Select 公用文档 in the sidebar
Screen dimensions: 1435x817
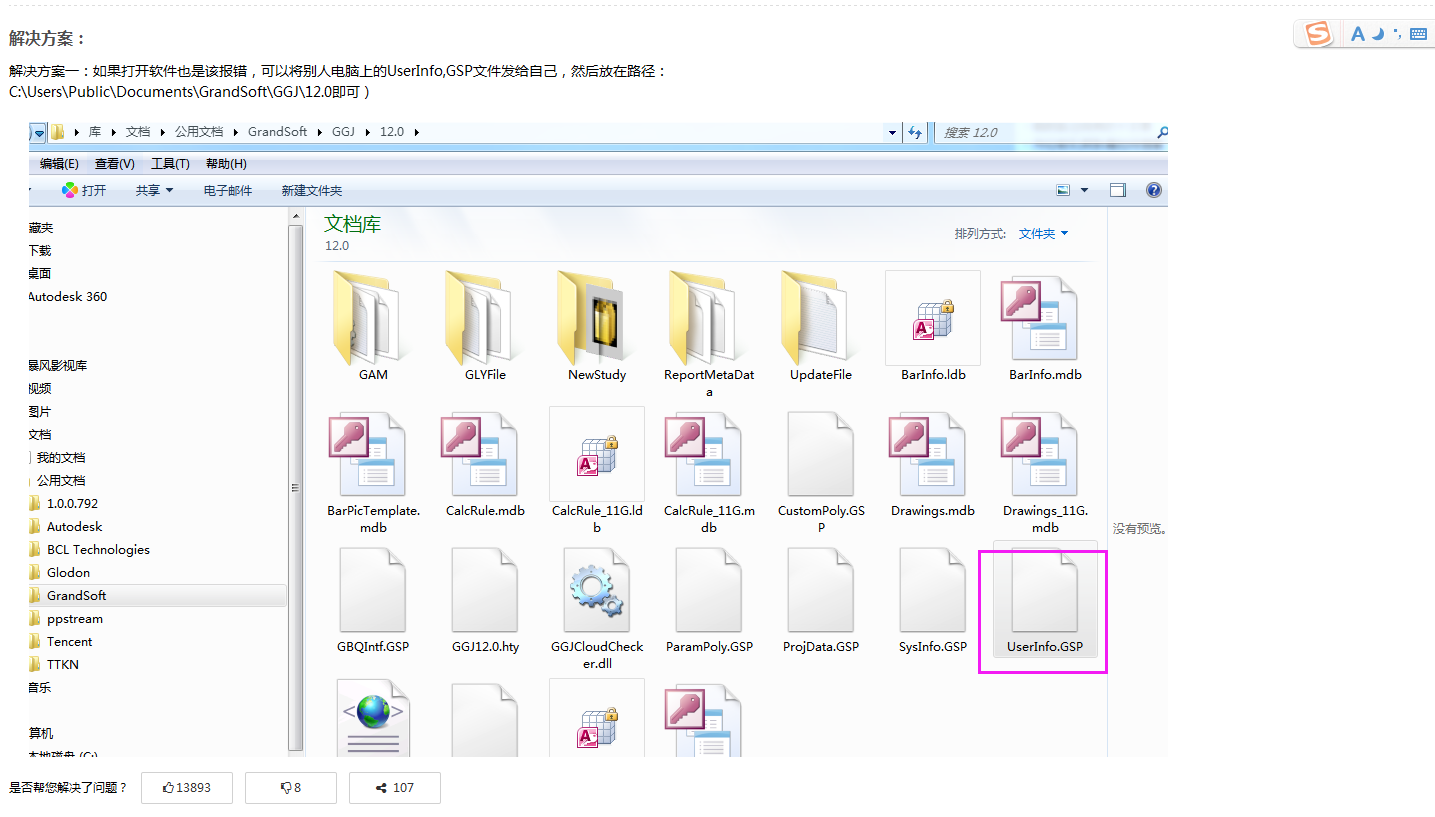pos(61,480)
